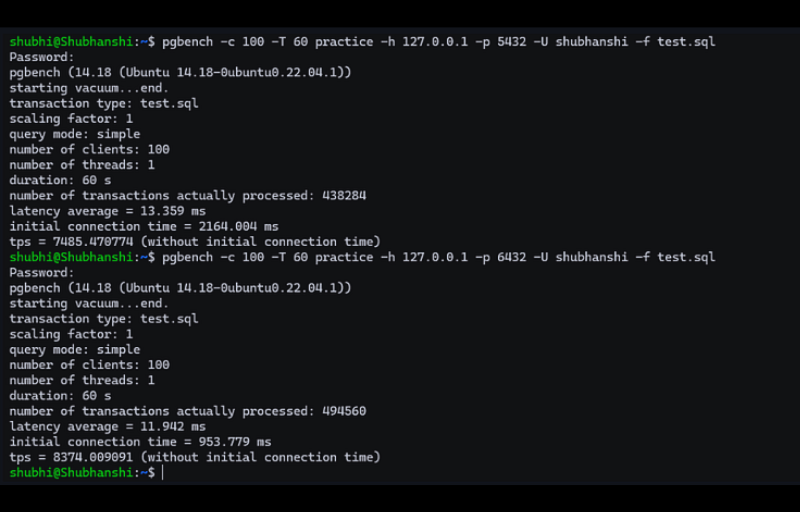
Task: Click the transaction count 438284
Action: coord(344,196)
